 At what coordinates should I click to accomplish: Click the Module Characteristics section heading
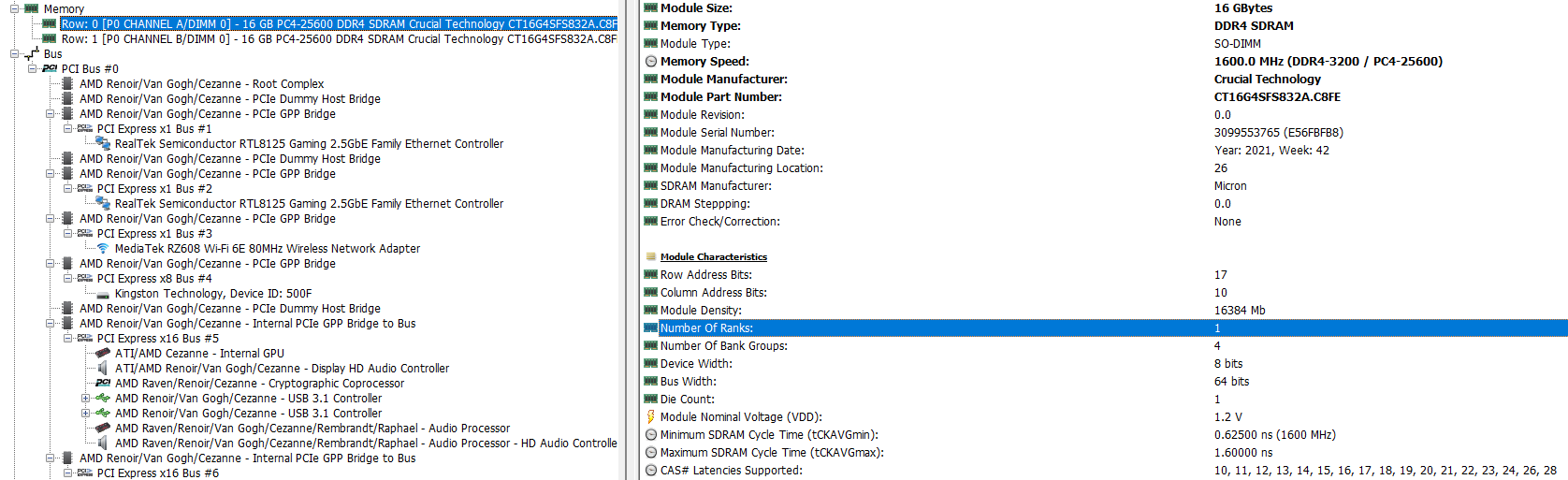click(x=714, y=257)
